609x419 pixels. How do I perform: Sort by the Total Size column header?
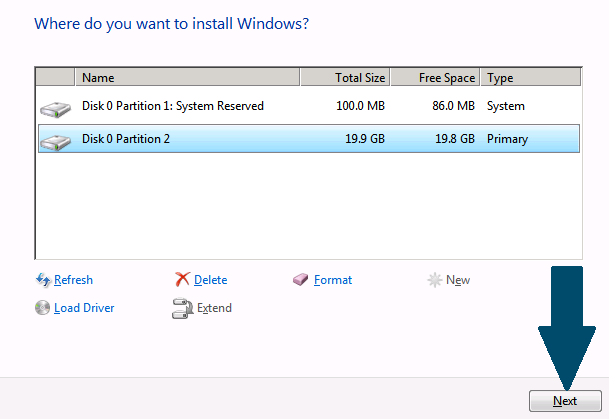point(345,77)
